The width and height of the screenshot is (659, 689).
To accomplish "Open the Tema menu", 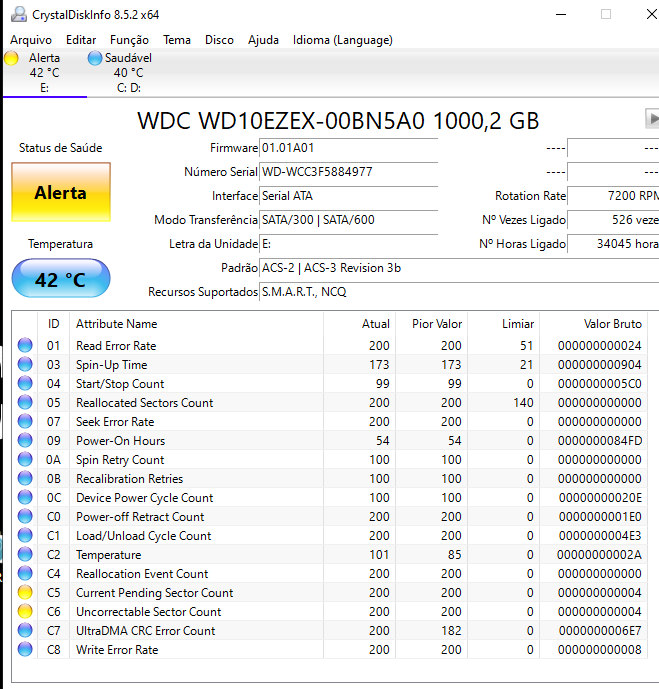I will pos(177,40).
